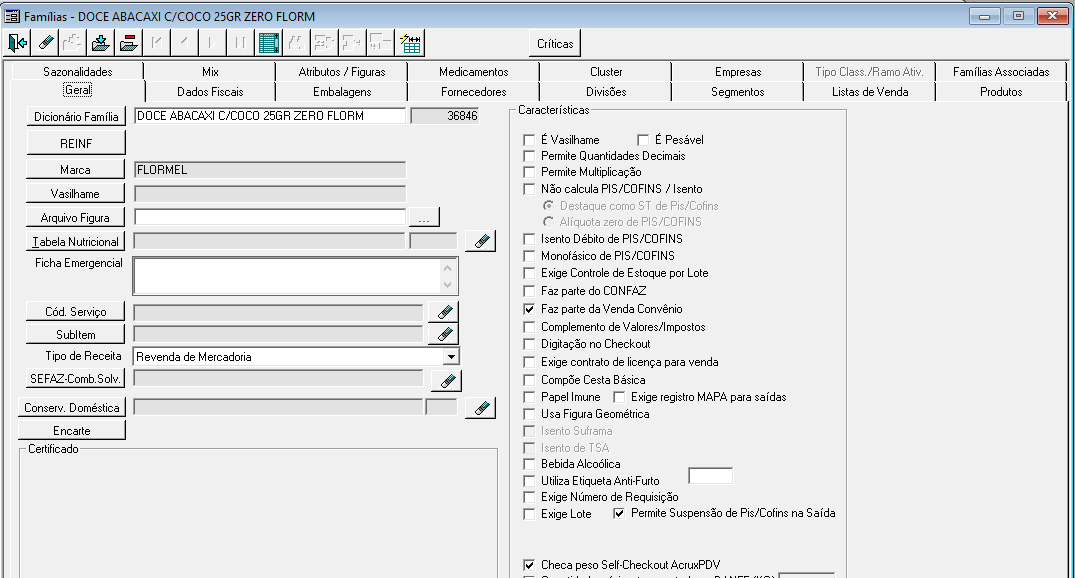Image resolution: width=1075 pixels, height=578 pixels.
Task: Click the Arquivo Figura input field
Action: coord(270,217)
